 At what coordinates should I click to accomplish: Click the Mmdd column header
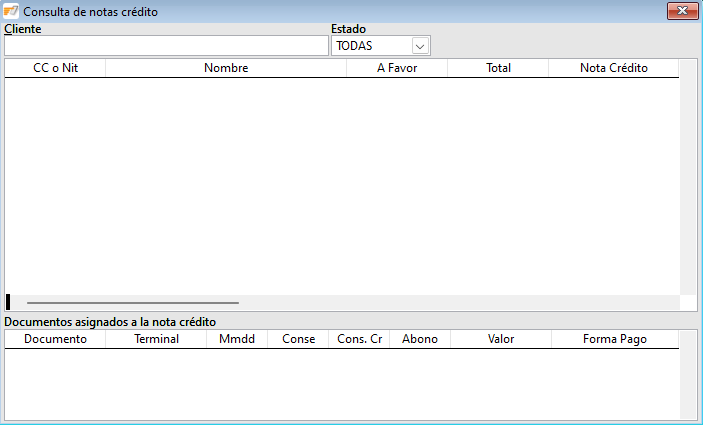(237, 339)
